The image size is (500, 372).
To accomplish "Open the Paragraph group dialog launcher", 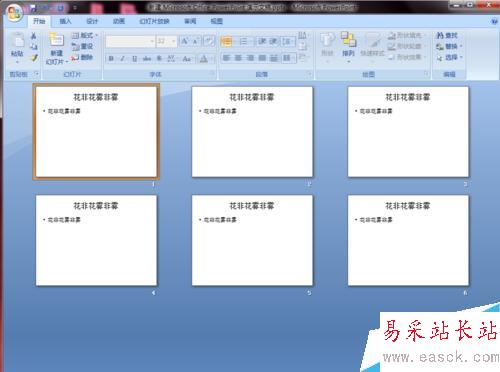I will point(309,74).
